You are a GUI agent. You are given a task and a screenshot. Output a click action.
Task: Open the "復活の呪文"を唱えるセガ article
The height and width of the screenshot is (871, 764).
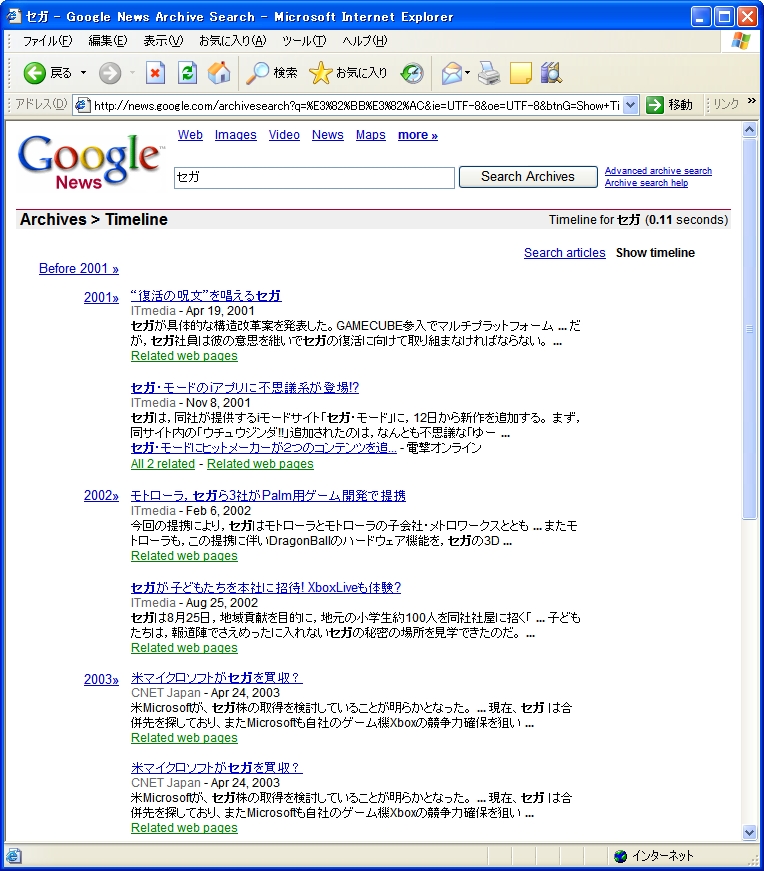206,296
